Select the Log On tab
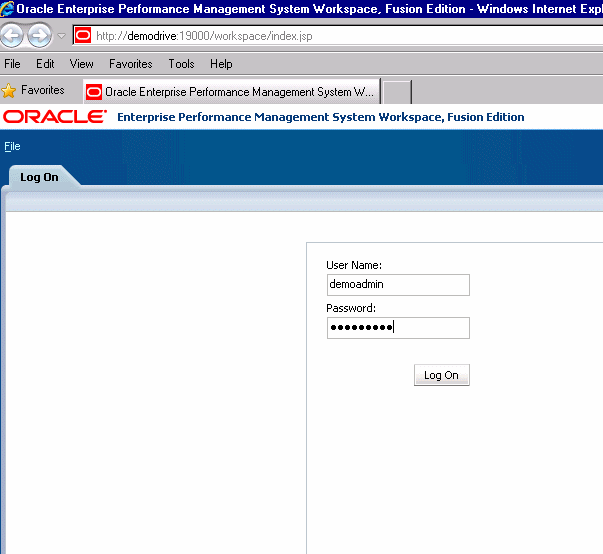 39,177
